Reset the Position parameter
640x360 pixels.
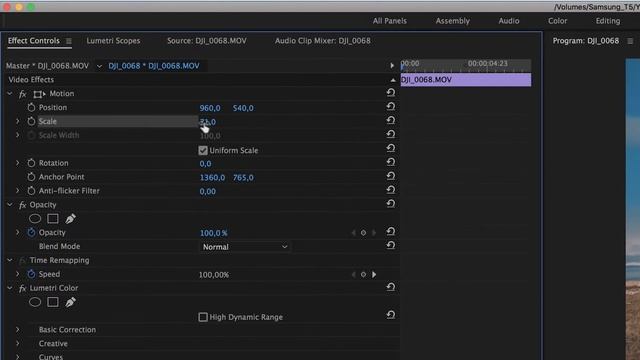coord(391,107)
